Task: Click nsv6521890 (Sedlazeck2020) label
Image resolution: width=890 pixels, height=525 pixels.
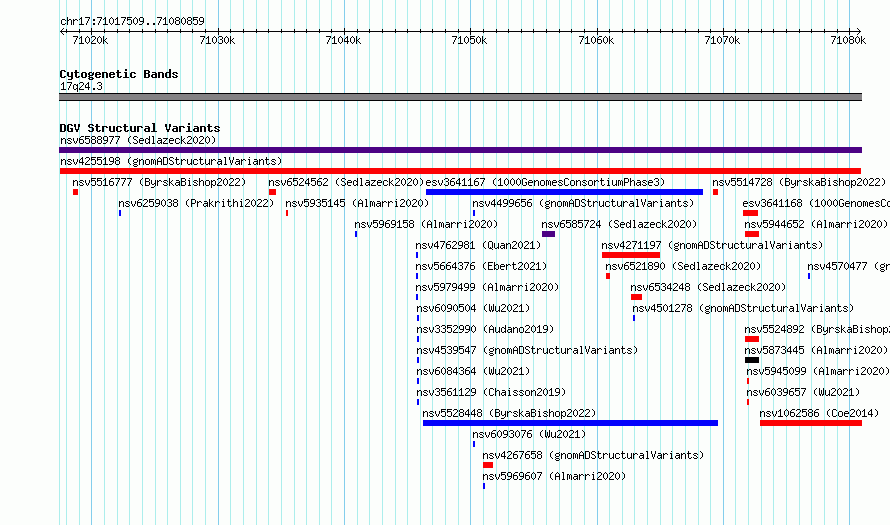Action: 683,266
